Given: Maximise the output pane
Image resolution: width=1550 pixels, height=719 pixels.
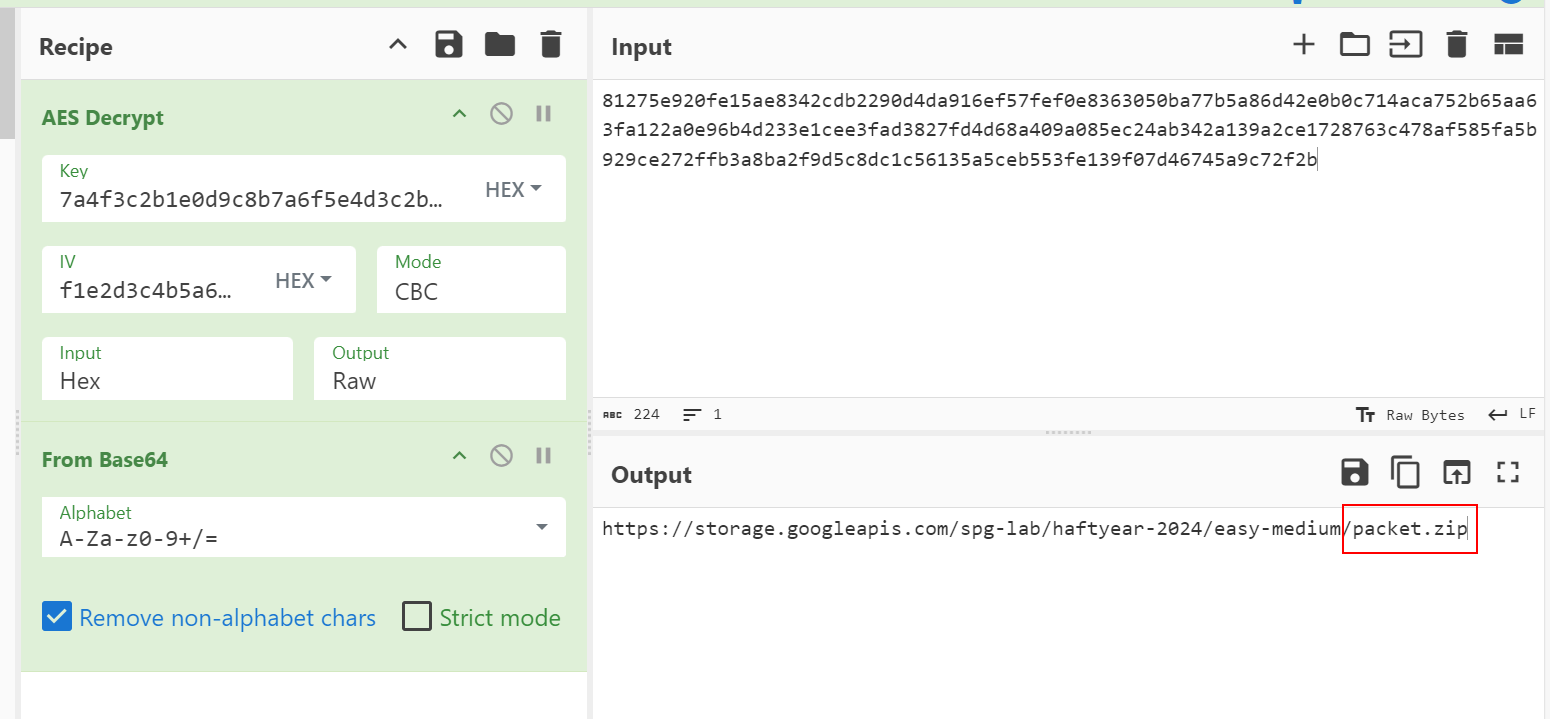Looking at the screenshot, I should click(1507, 473).
